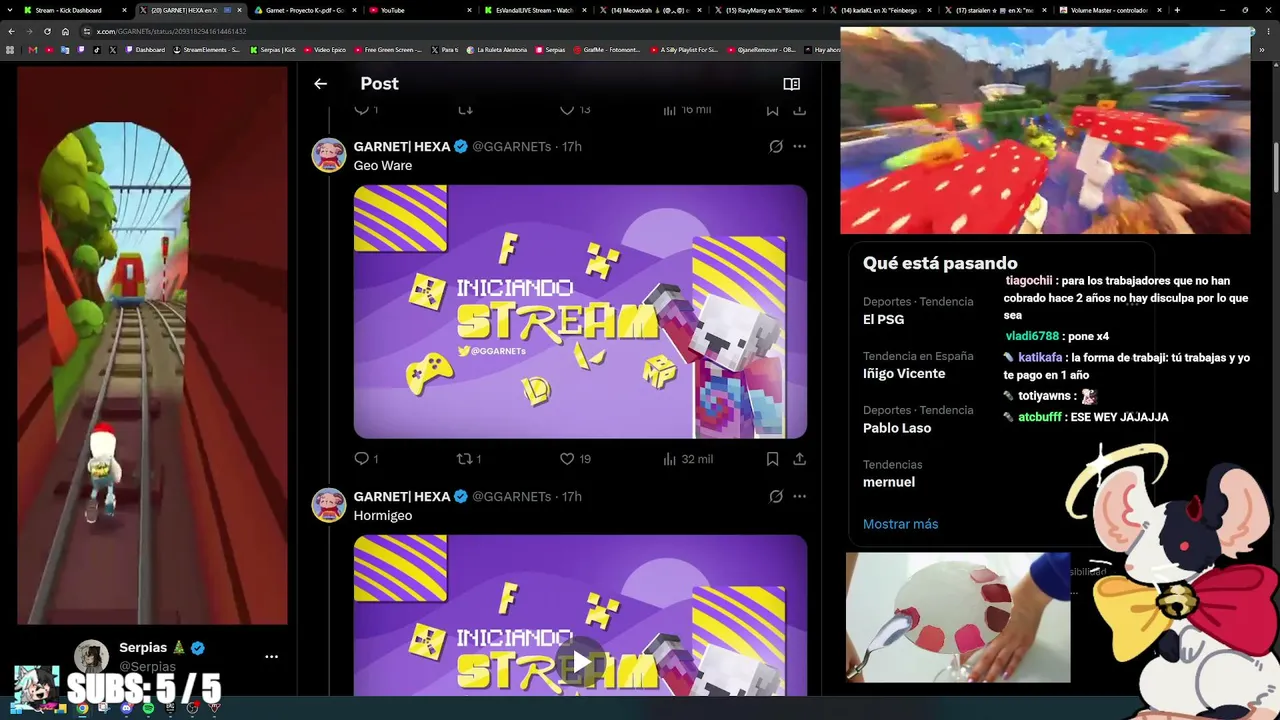Open the tab search dropdown
1280x720 pixels.
pos(10,10)
